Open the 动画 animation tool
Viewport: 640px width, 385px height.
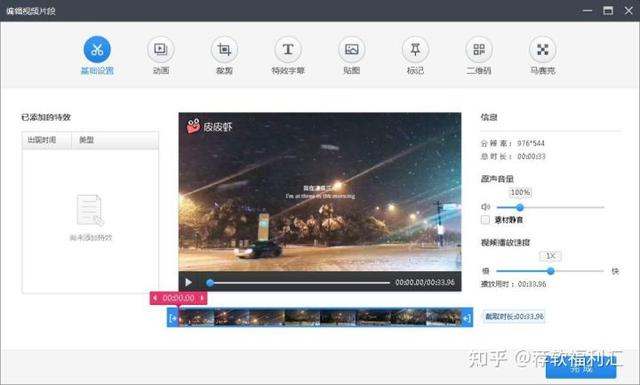pyautogui.click(x=161, y=49)
